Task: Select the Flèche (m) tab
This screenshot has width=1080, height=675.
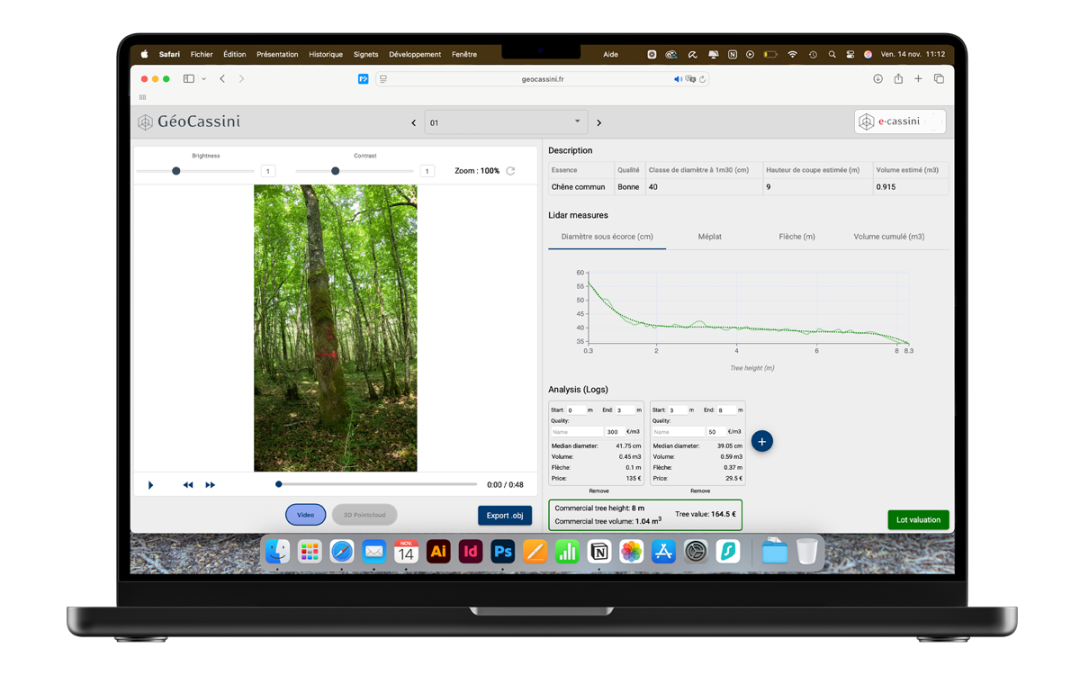Action: click(797, 236)
